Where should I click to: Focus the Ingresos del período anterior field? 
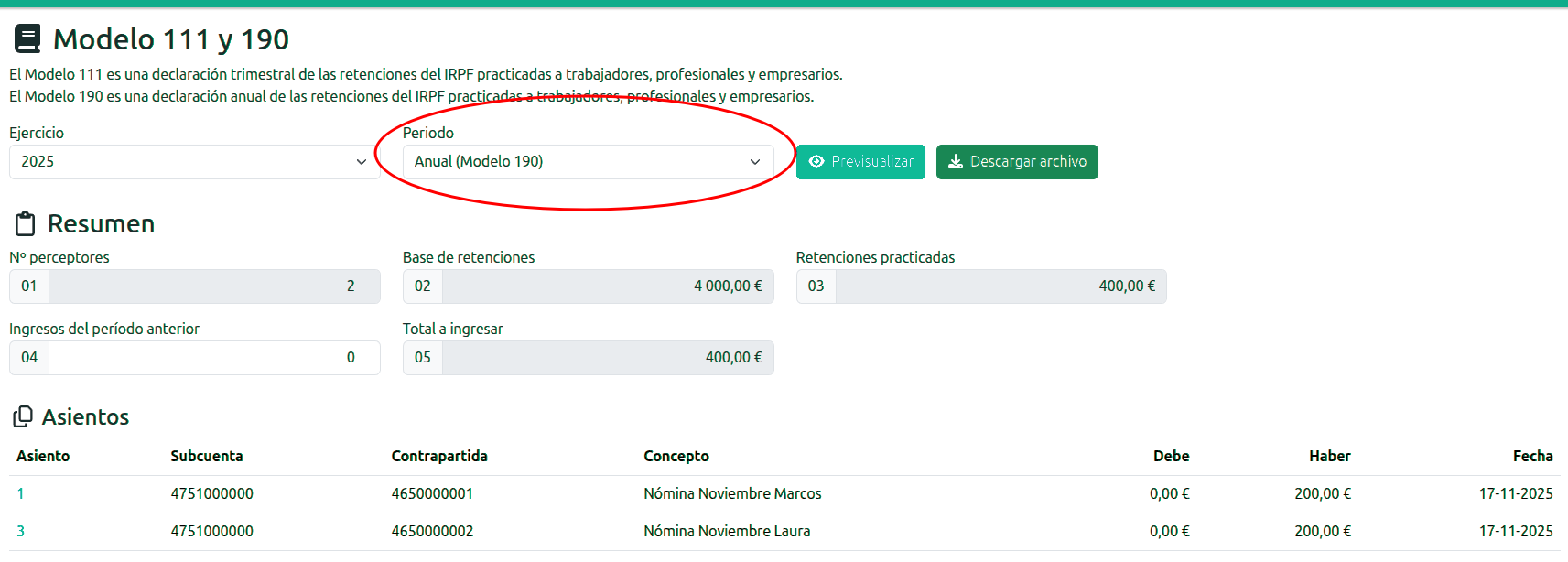214,358
